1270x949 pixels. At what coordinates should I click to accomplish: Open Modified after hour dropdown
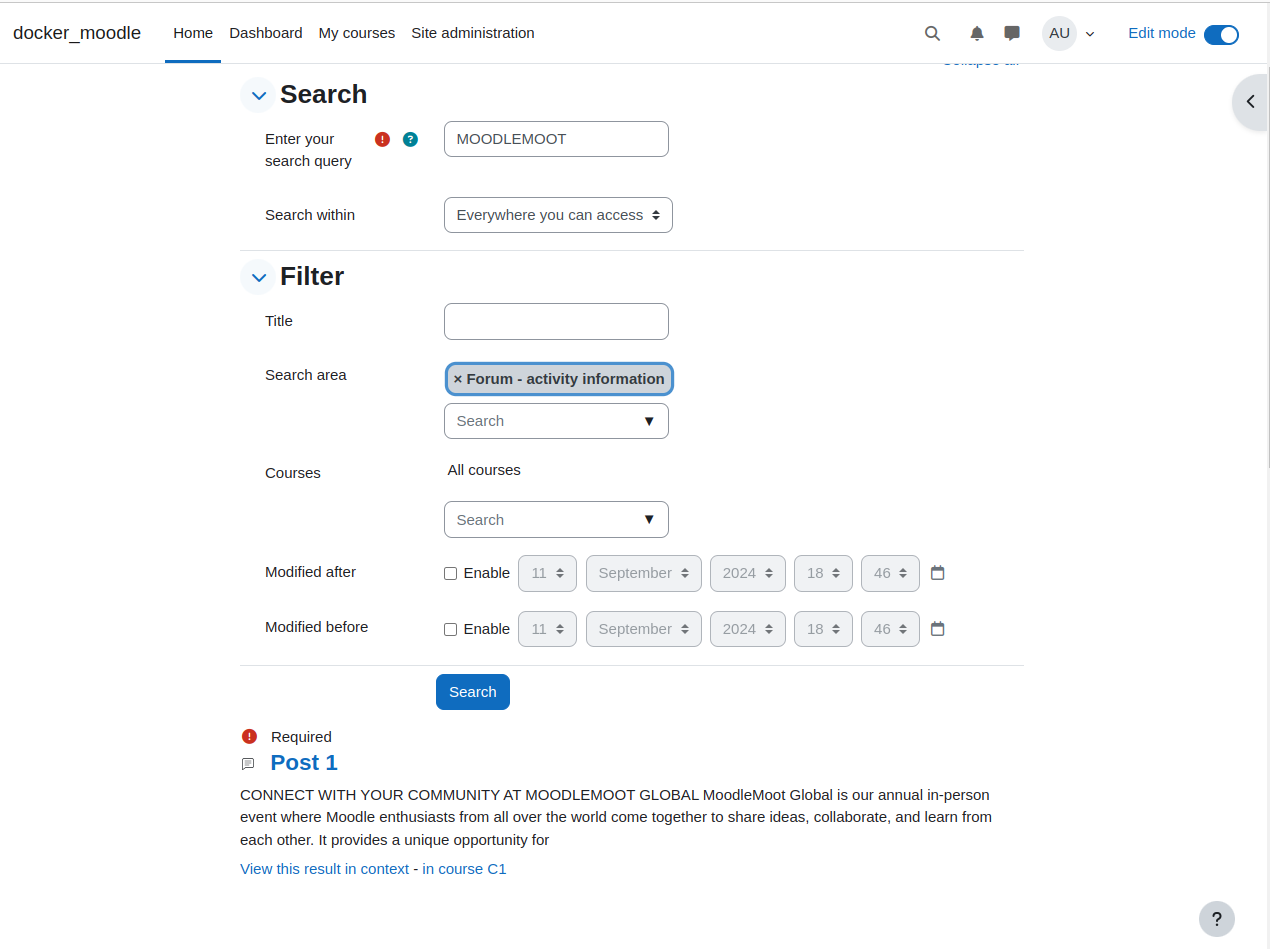tap(823, 573)
